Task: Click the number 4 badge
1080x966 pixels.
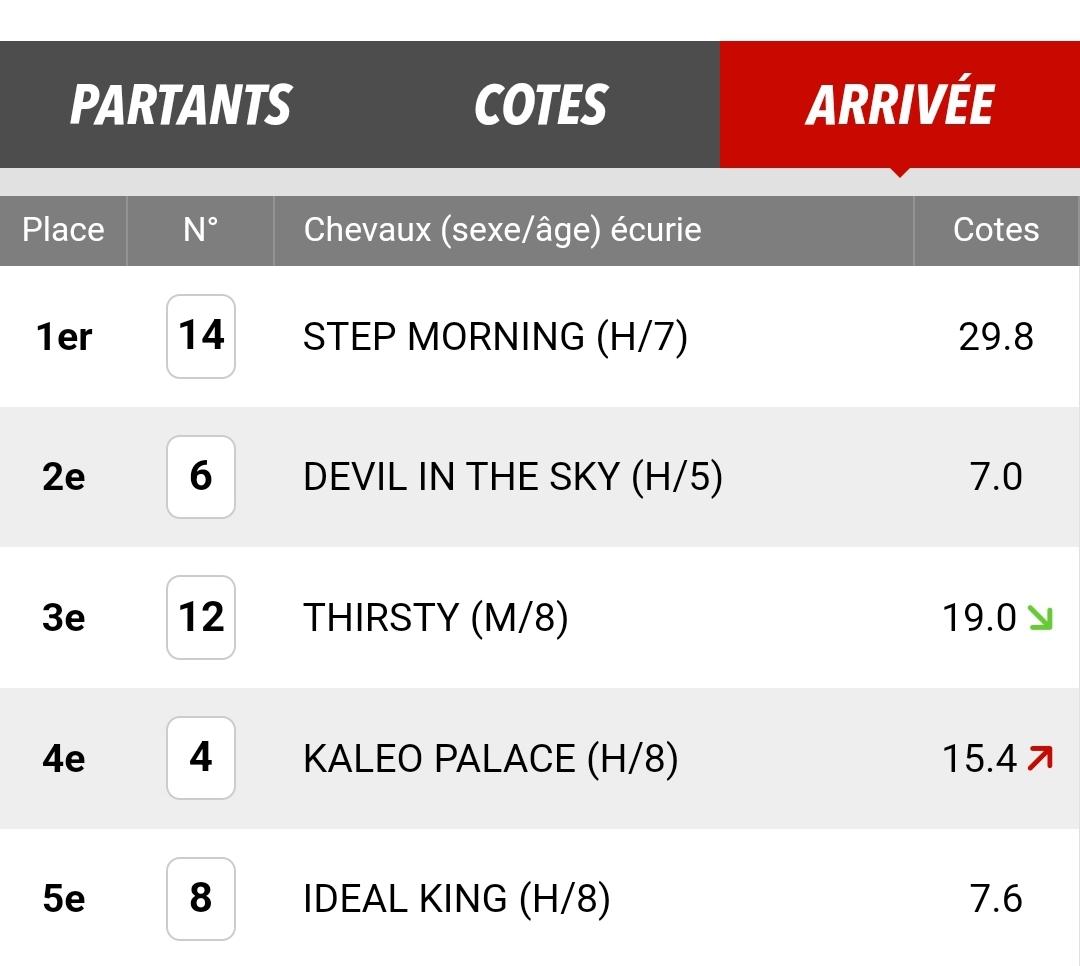Action: coord(201,758)
